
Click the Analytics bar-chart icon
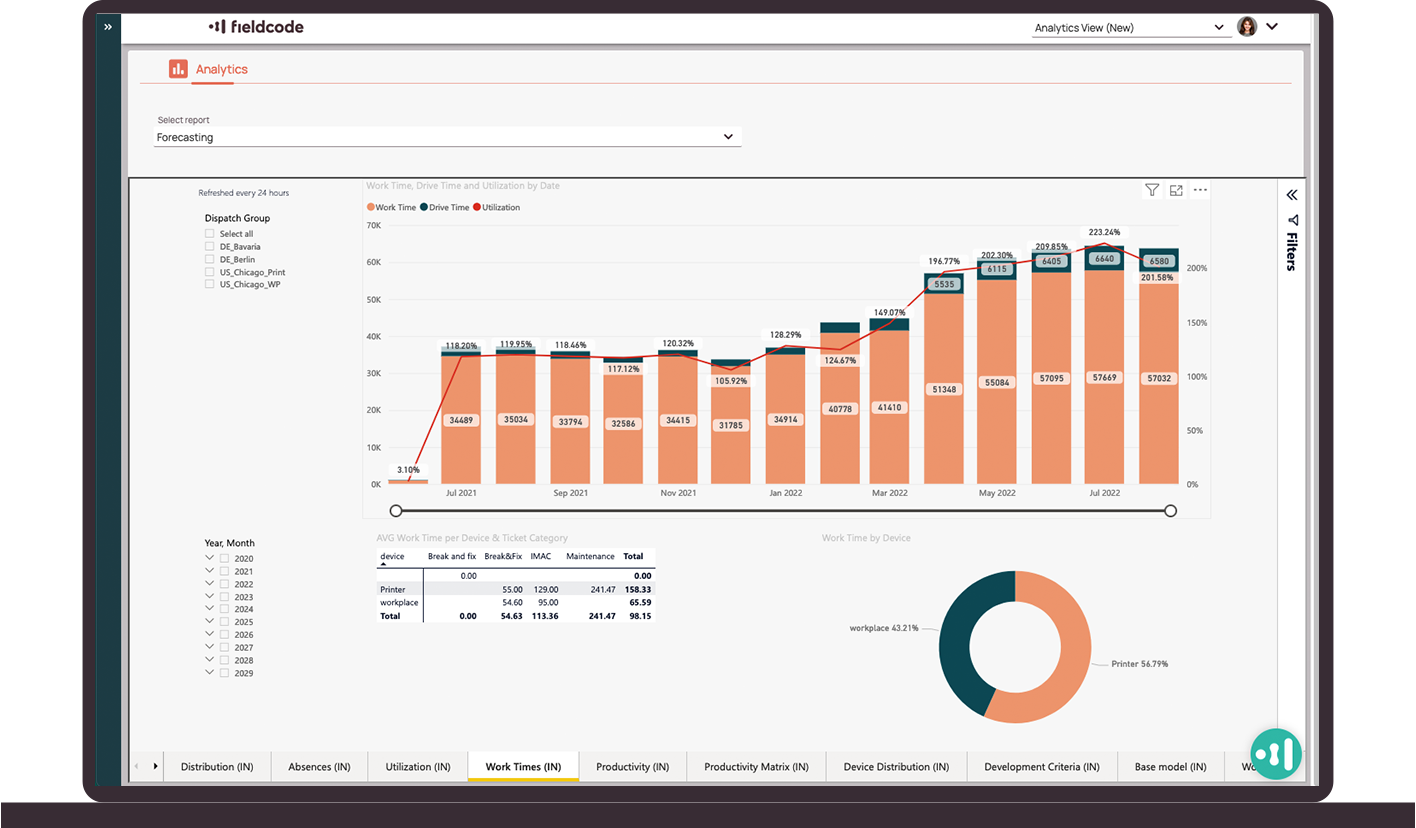178,68
